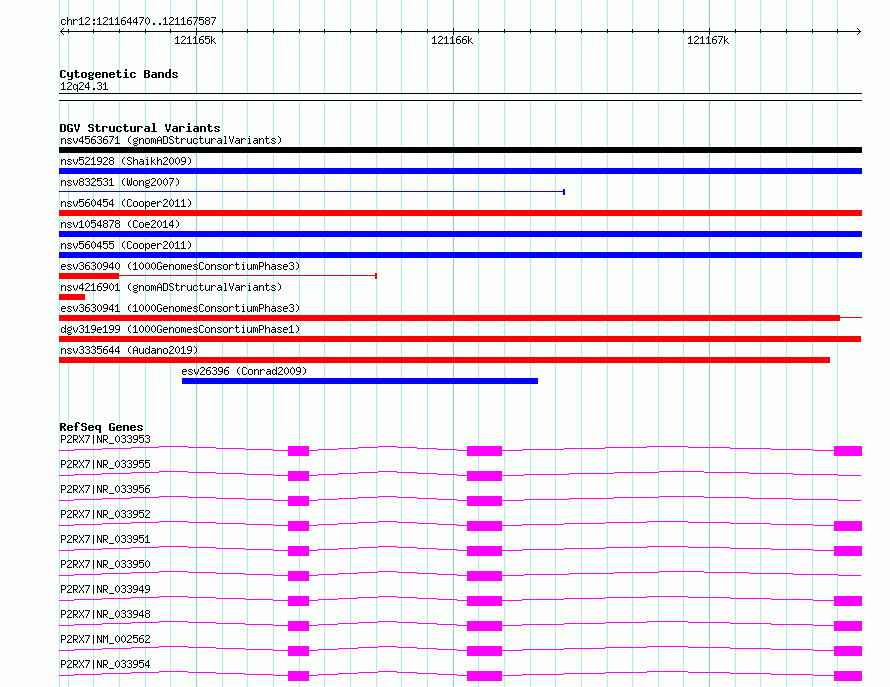The image size is (890, 687).
Task: Click the blue bar under nsv560455
Action: (460, 255)
